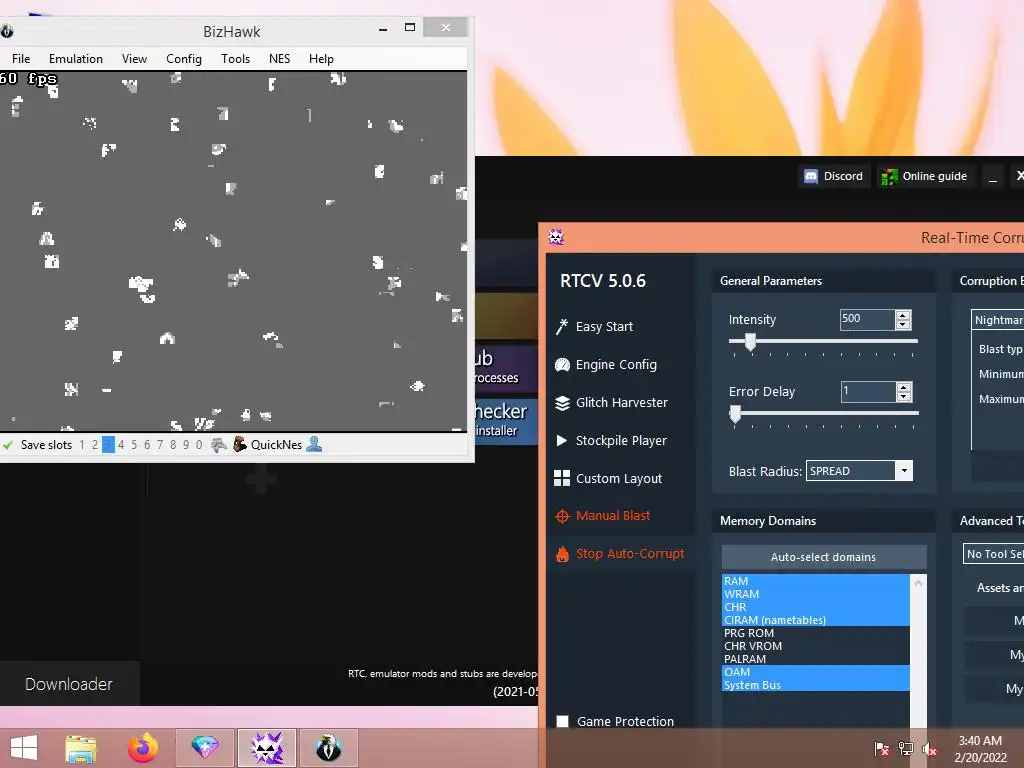Click the Custom Layout grid icon
The width and height of the screenshot is (1024, 768).
coord(562,478)
